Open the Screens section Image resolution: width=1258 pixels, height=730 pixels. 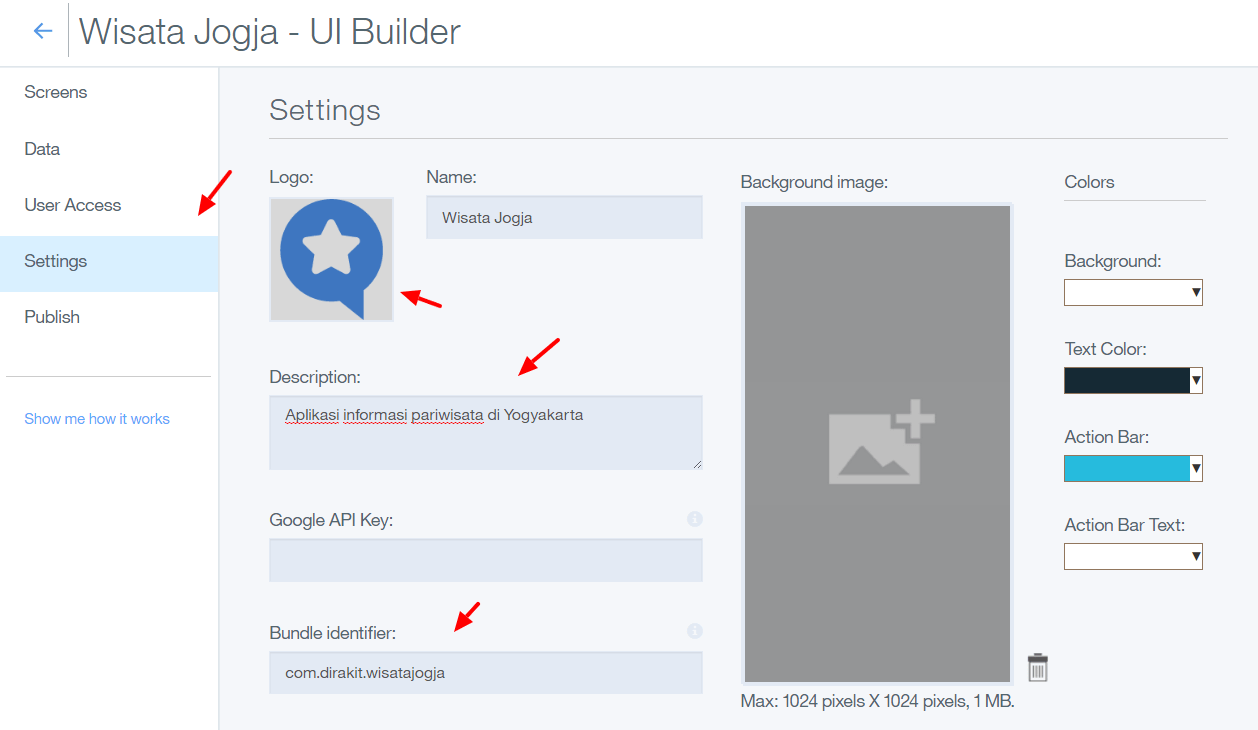[56, 92]
